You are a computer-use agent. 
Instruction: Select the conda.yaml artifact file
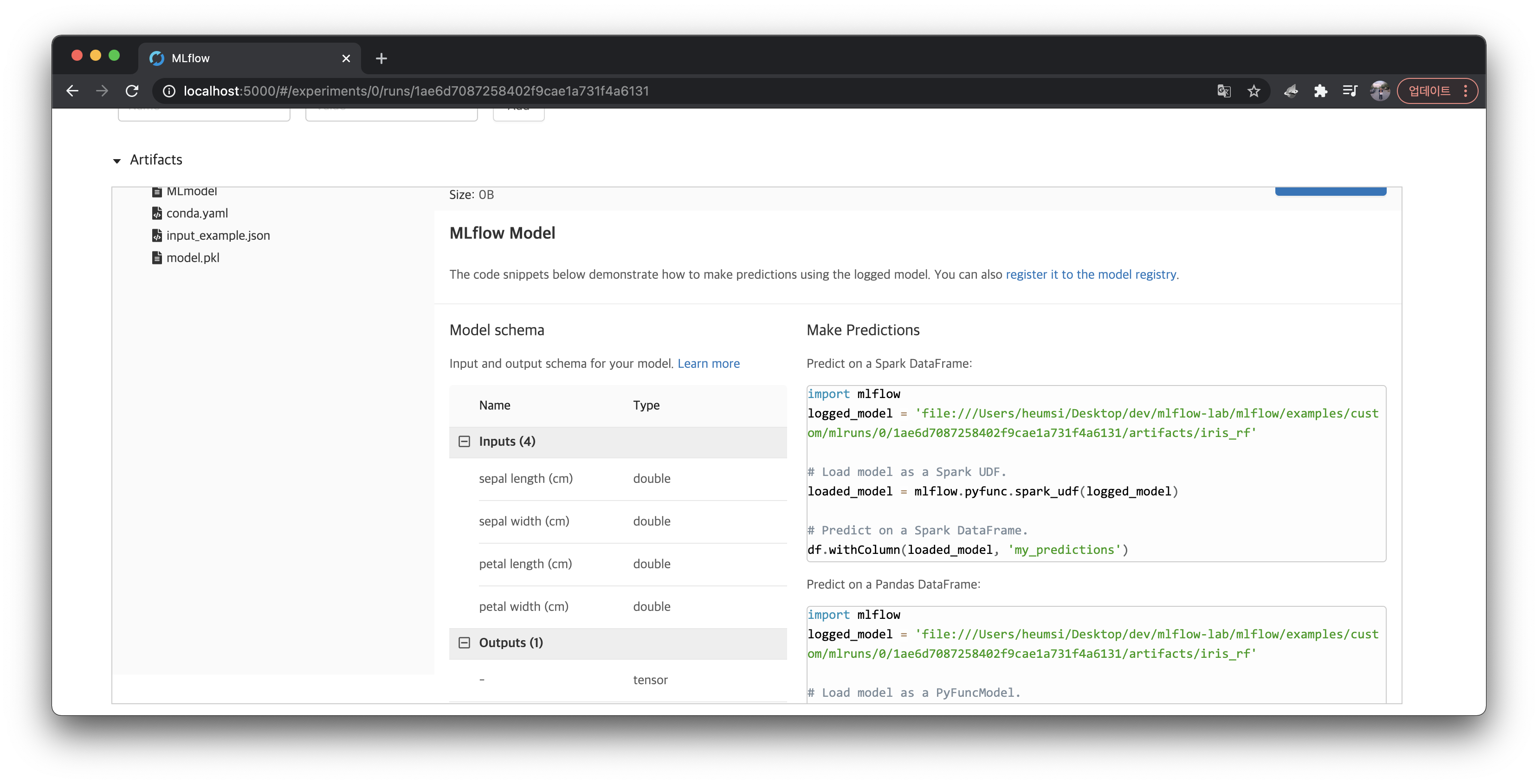196,213
